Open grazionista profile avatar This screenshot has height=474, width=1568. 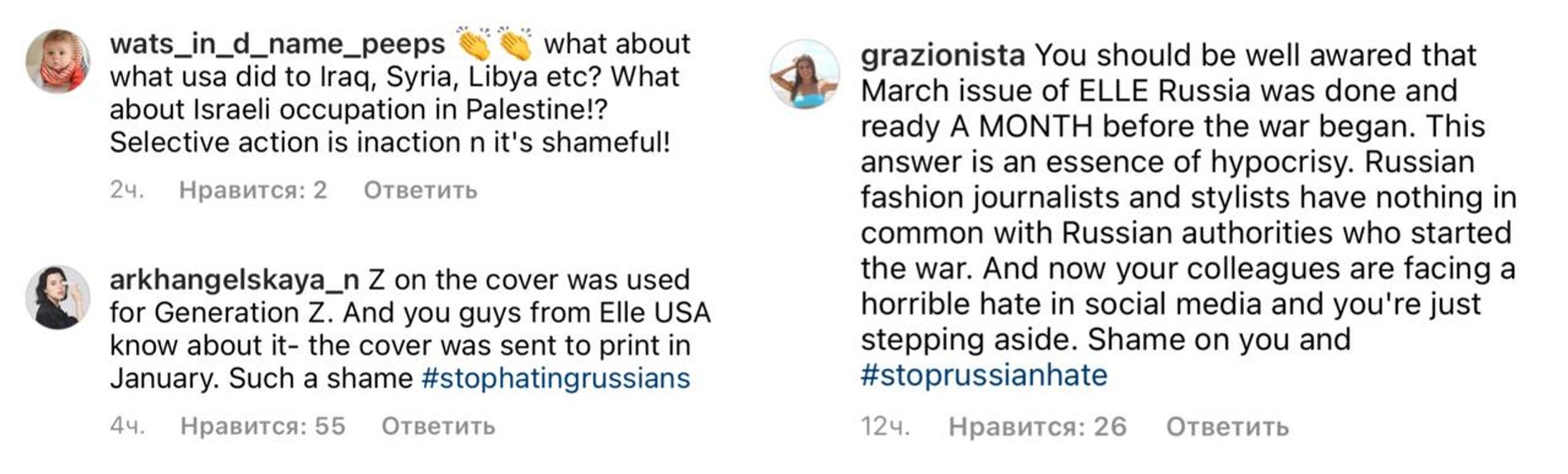click(x=805, y=74)
